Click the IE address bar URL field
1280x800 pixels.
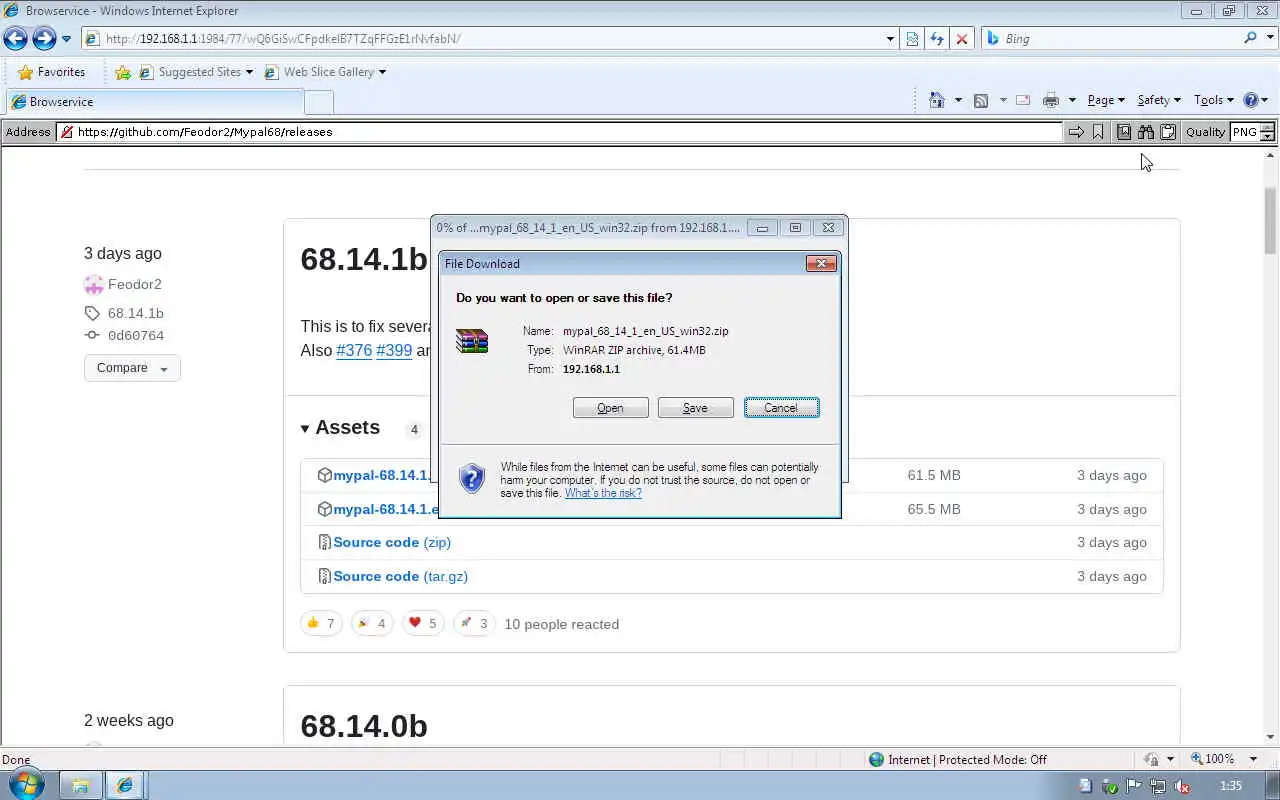pyautogui.click(x=485, y=39)
